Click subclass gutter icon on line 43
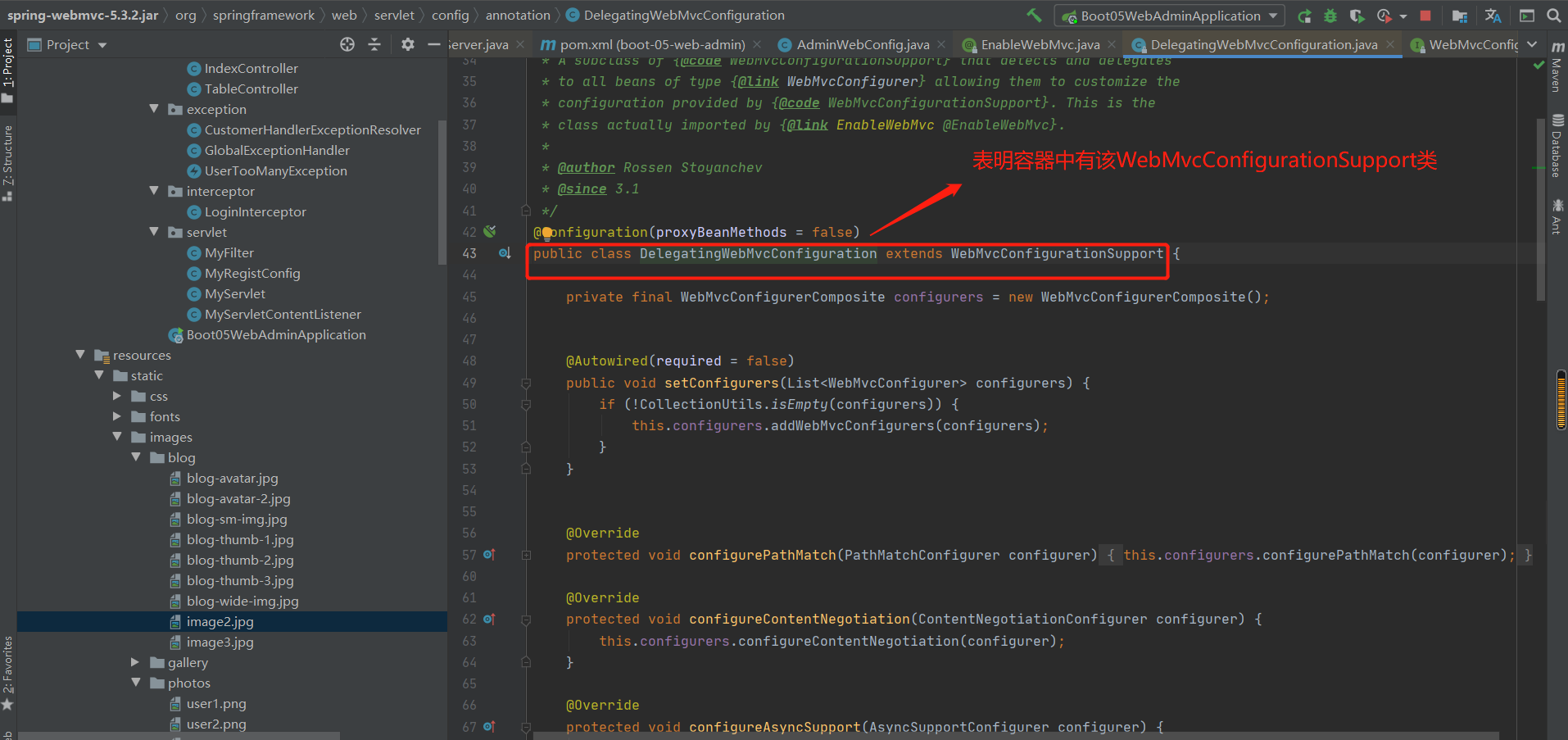 pos(505,253)
